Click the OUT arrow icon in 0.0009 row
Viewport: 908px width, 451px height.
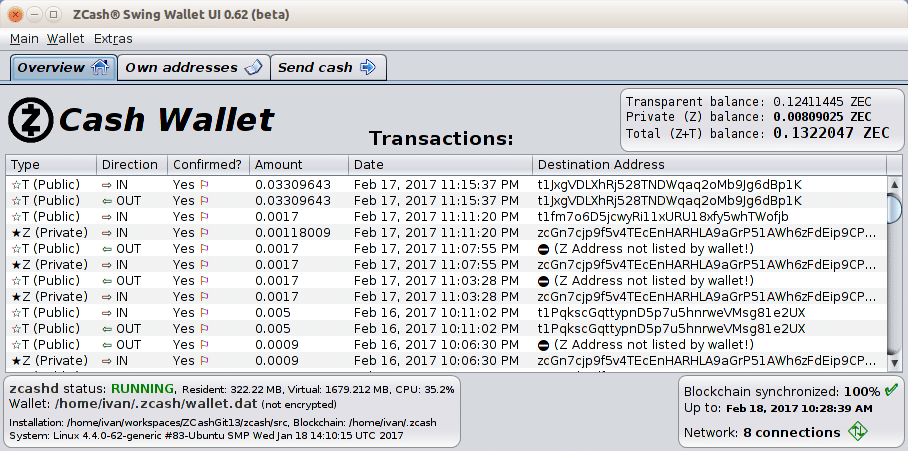107,345
